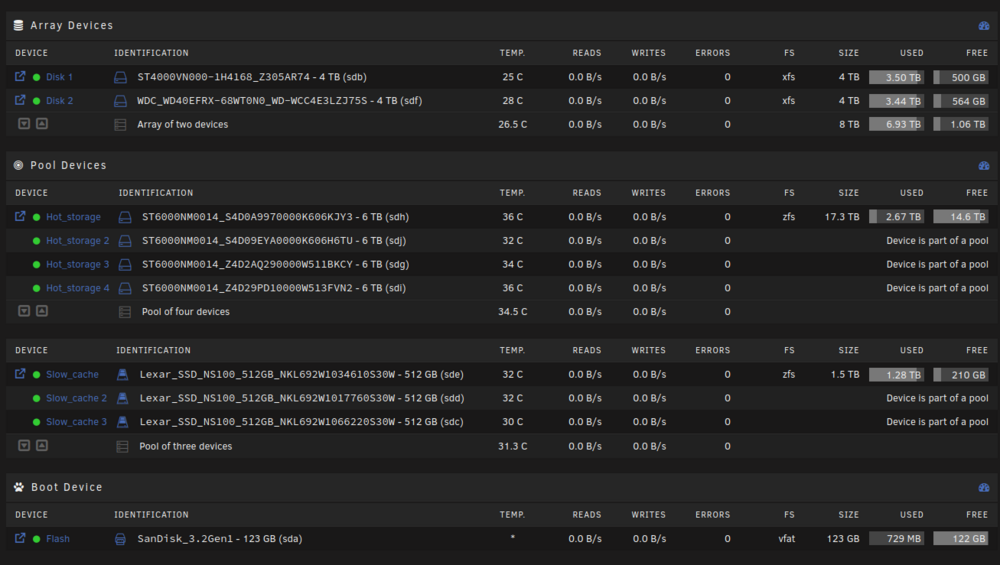Open Hot_storage 4 device link

(78, 288)
